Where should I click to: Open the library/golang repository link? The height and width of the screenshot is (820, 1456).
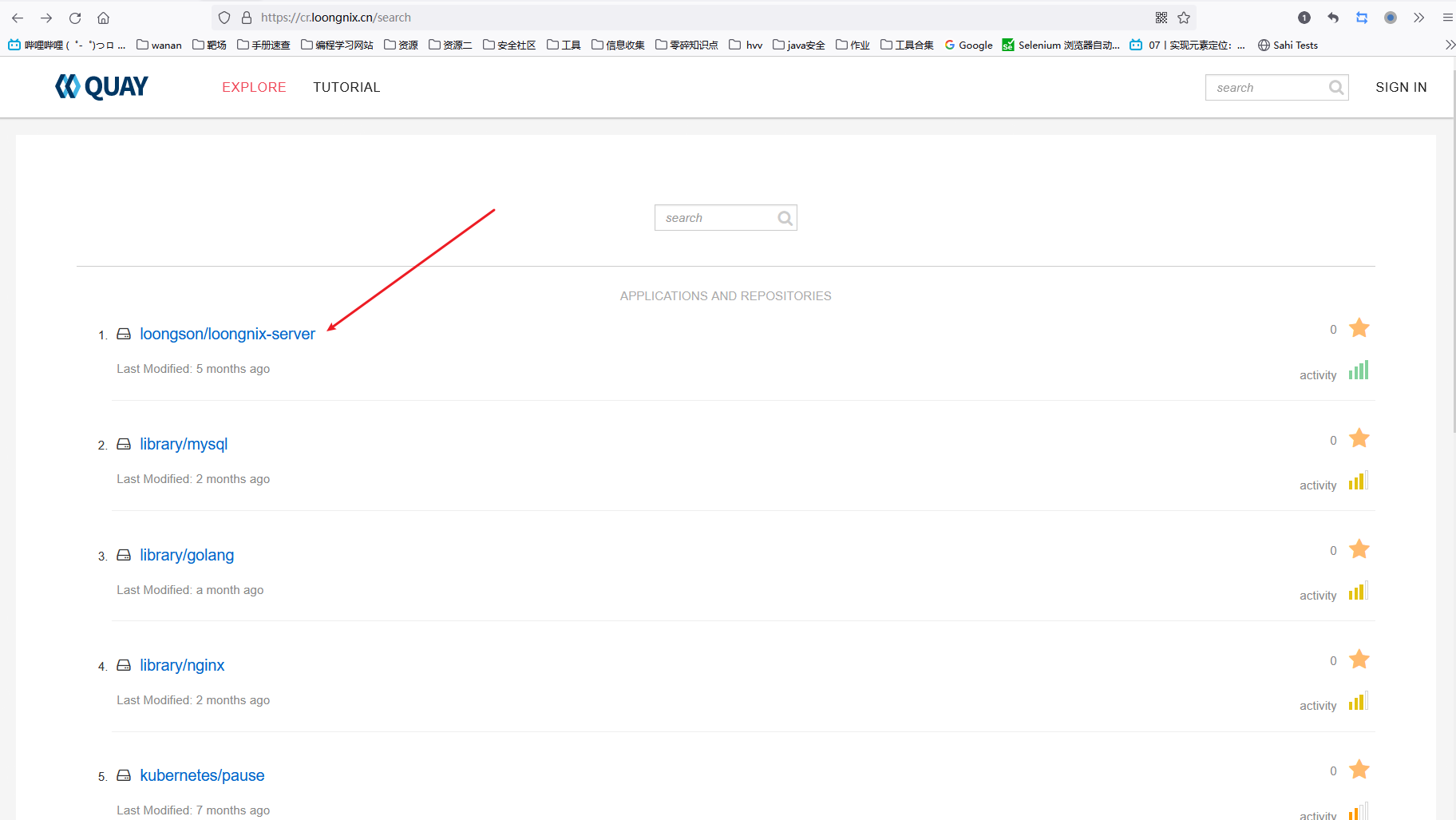(x=187, y=555)
